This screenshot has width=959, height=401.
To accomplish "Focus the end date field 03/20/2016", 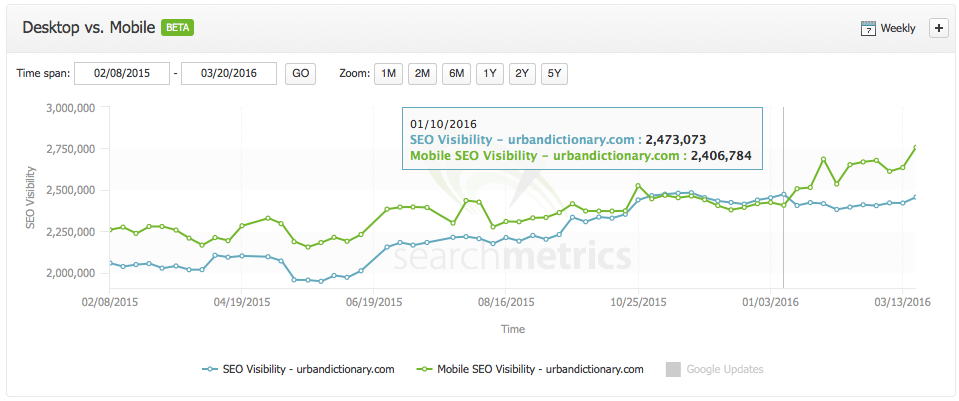I will coord(229,74).
